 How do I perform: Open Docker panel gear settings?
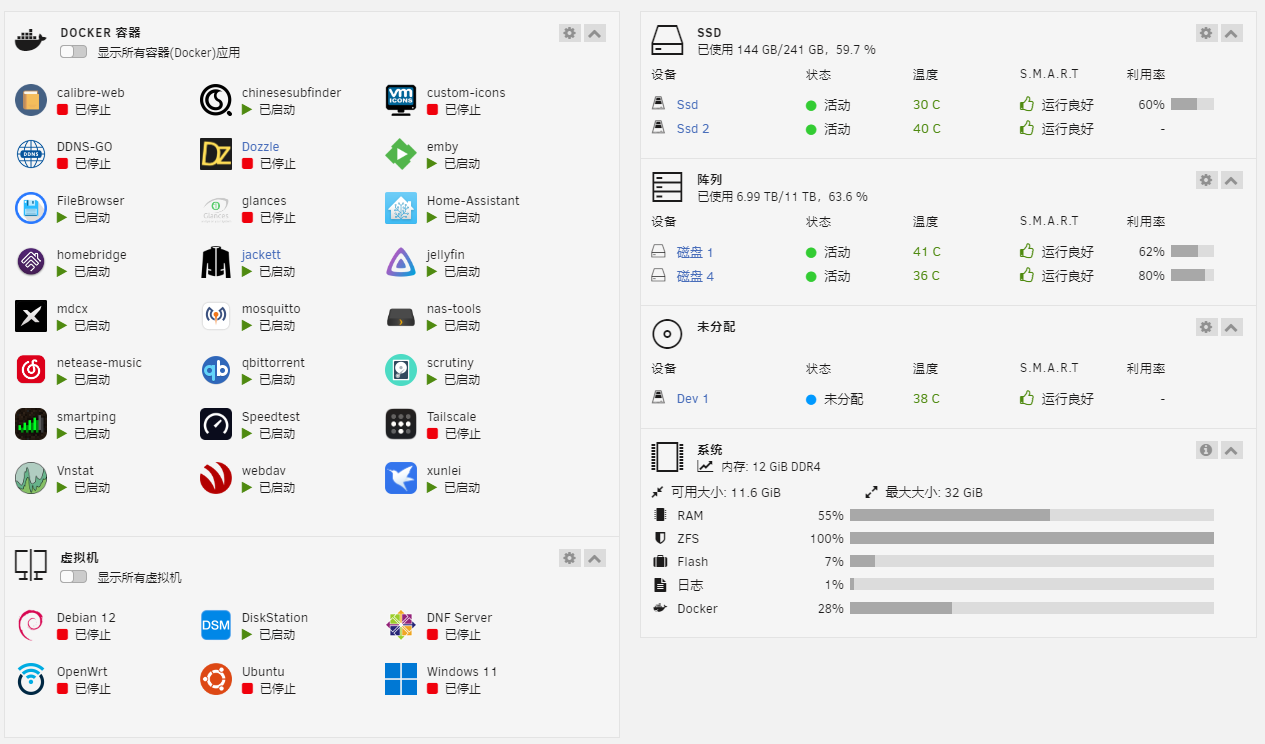click(x=570, y=33)
